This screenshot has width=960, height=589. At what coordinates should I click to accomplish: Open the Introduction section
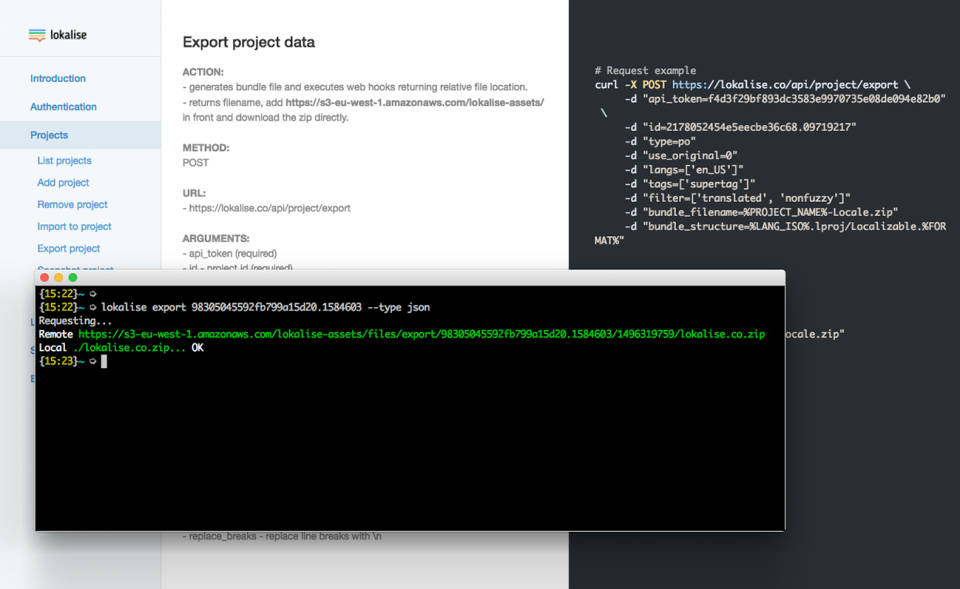[x=58, y=78]
